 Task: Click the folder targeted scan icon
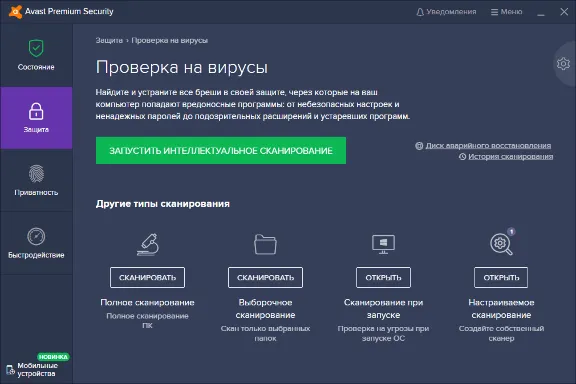click(265, 244)
